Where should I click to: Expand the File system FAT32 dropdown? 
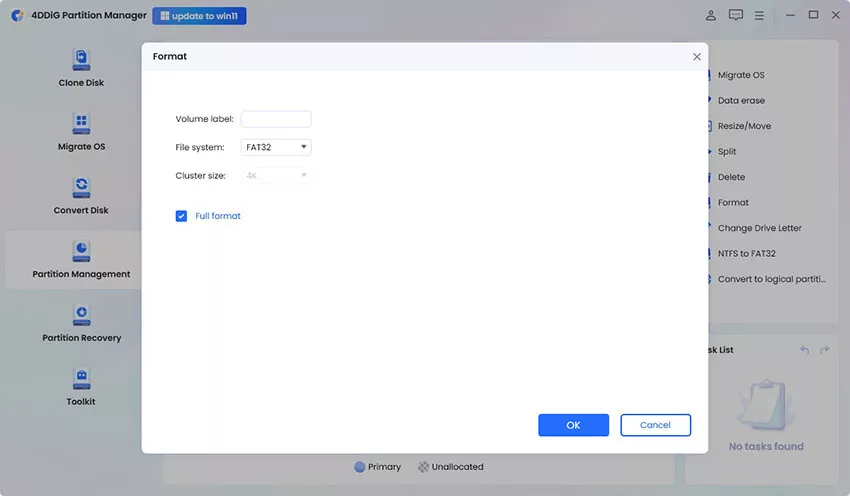tap(277, 147)
